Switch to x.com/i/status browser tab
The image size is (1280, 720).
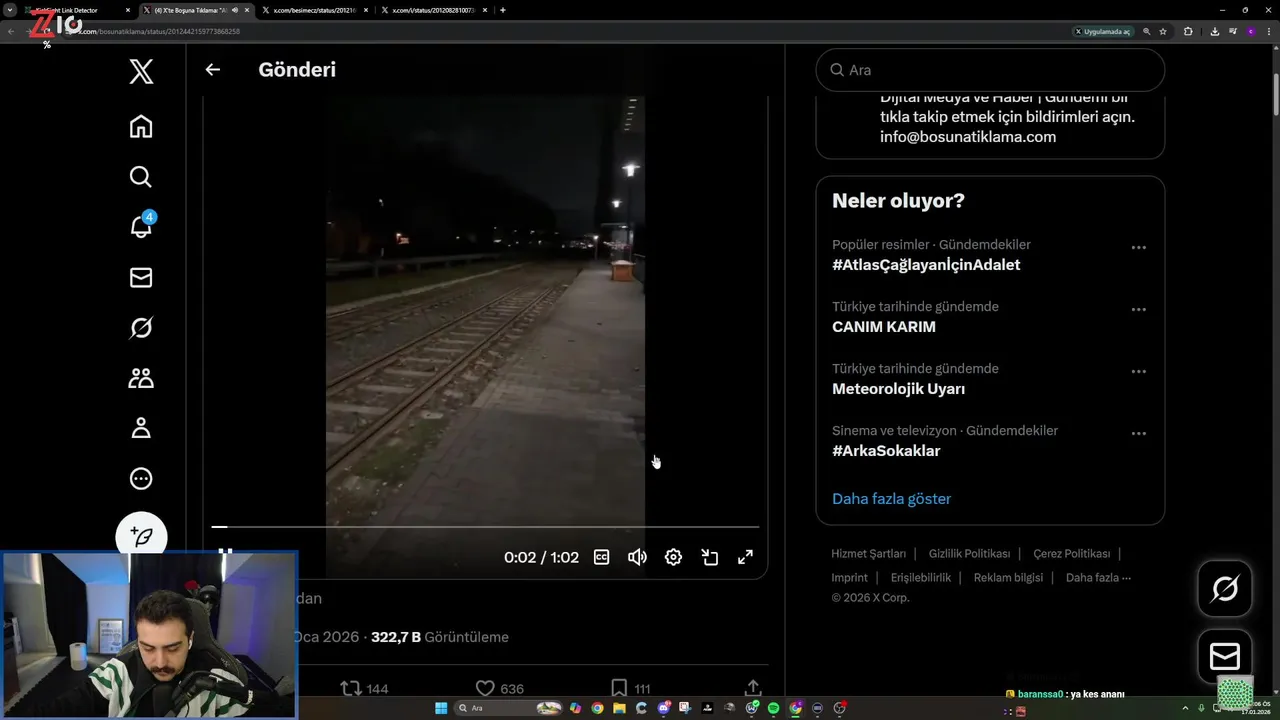click(x=433, y=10)
